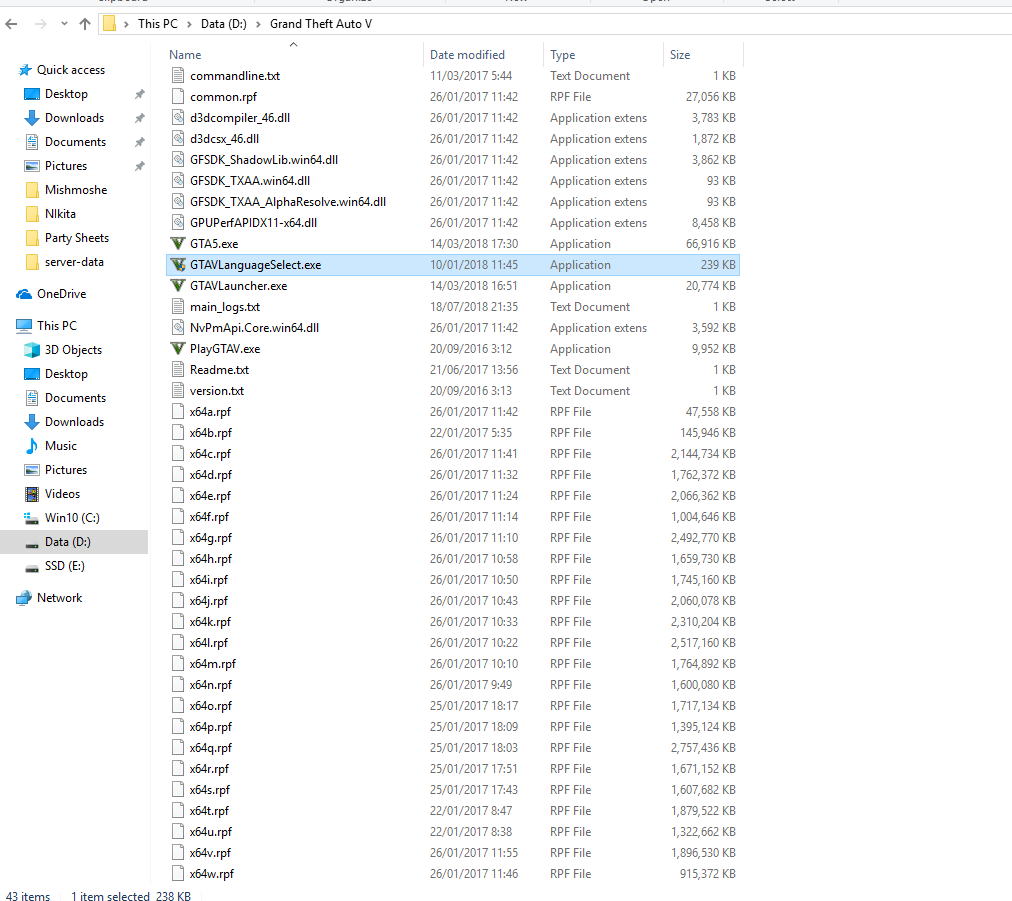
Task: Click the Music note icon in sidebar
Action: pos(31,446)
